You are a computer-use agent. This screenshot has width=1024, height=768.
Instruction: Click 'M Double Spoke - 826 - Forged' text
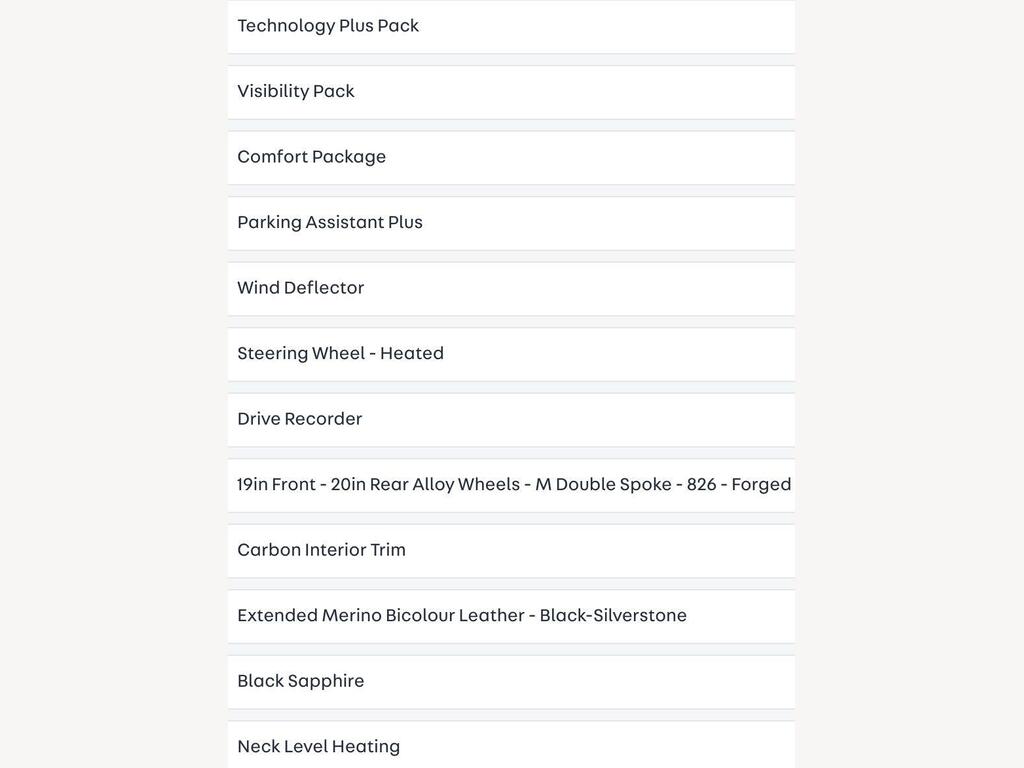click(x=663, y=485)
